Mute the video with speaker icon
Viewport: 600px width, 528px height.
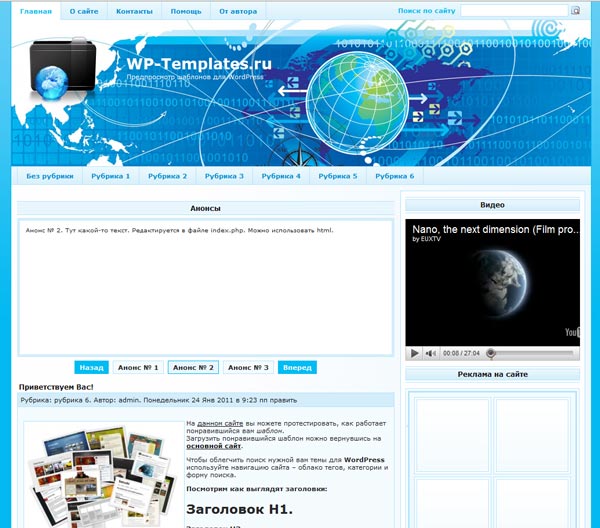pyautogui.click(x=431, y=353)
